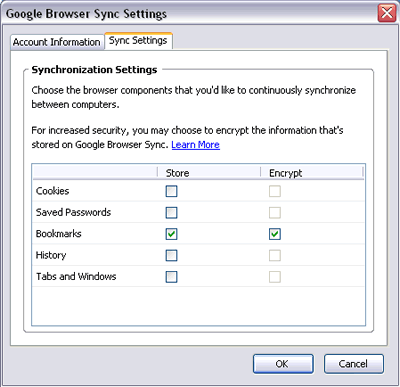Click the Synchronization Settings group title
The width and height of the screenshot is (400, 387).
tap(94, 70)
